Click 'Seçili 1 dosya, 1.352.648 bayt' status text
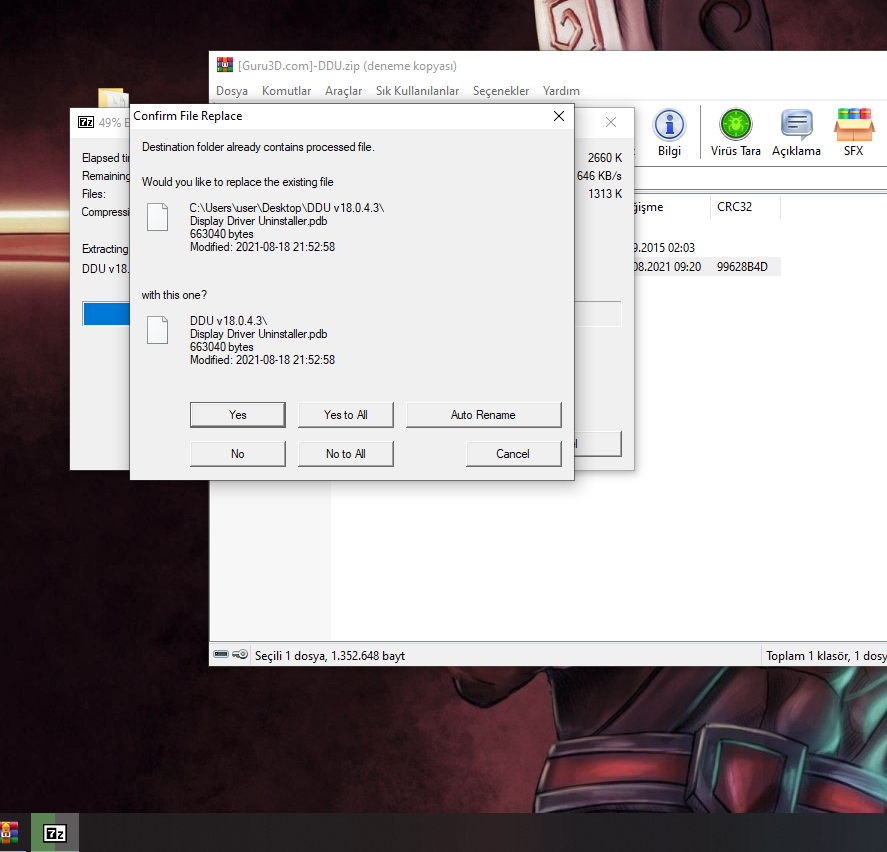Viewport: 887px width, 852px height. click(330, 656)
